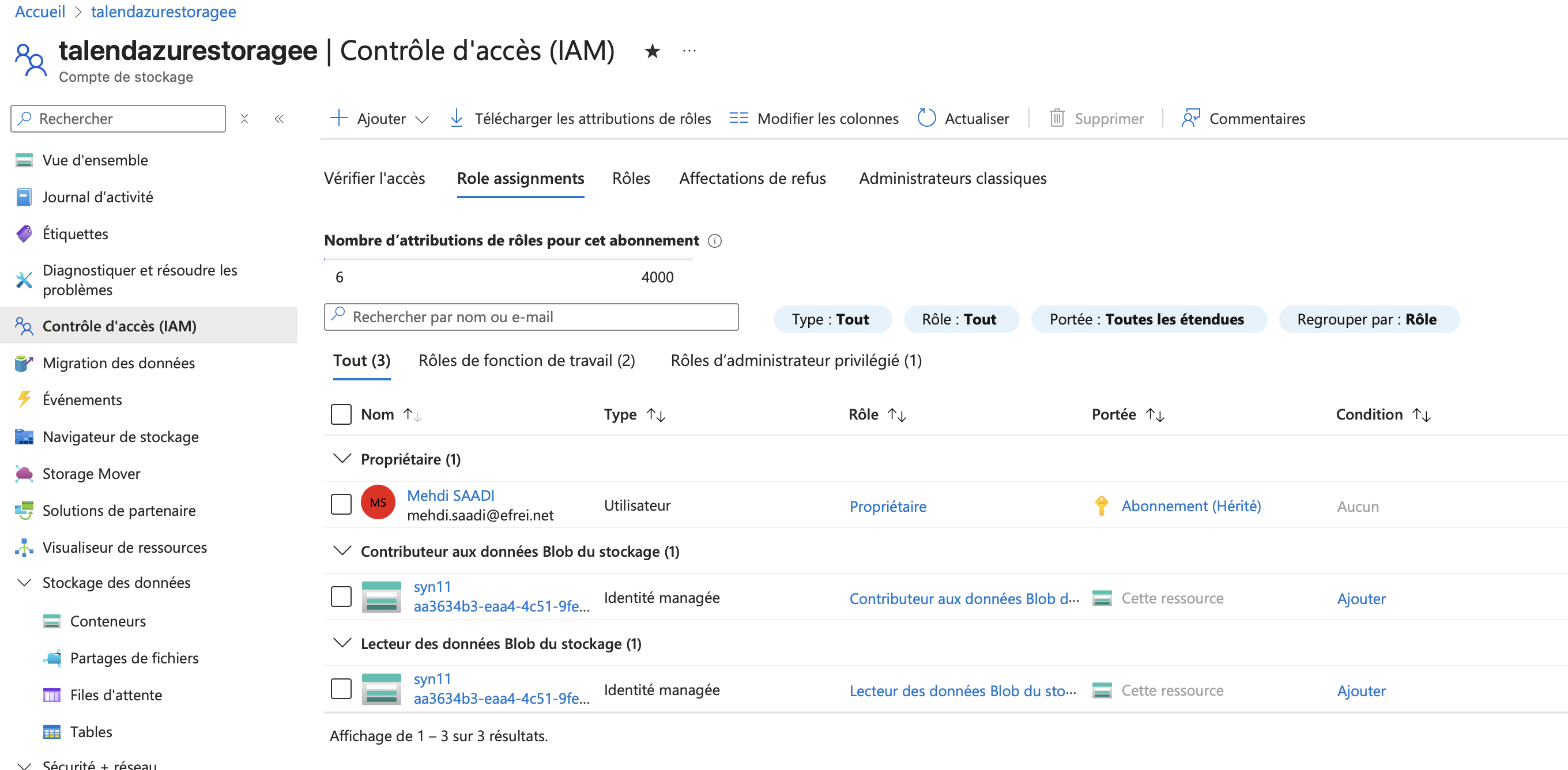Click the favorite star icon beside title
Image resolution: width=1568 pixels, height=770 pixels.
click(652, 51)
